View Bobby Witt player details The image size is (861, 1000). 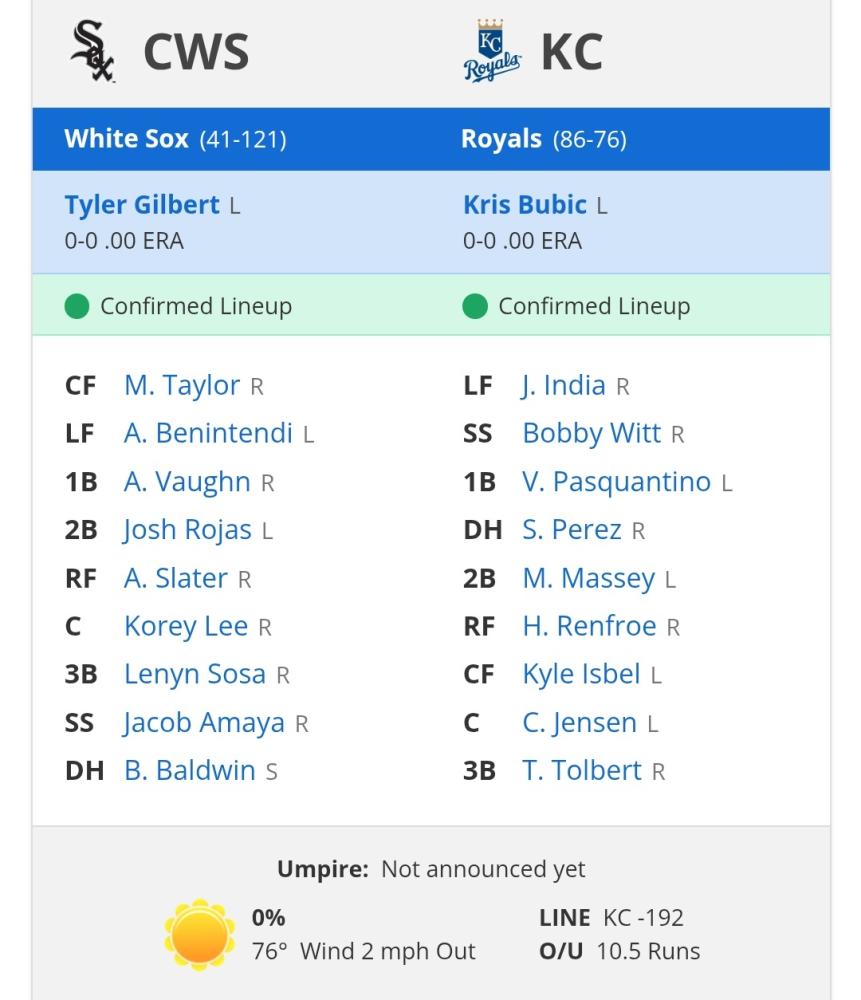[591, 433]
